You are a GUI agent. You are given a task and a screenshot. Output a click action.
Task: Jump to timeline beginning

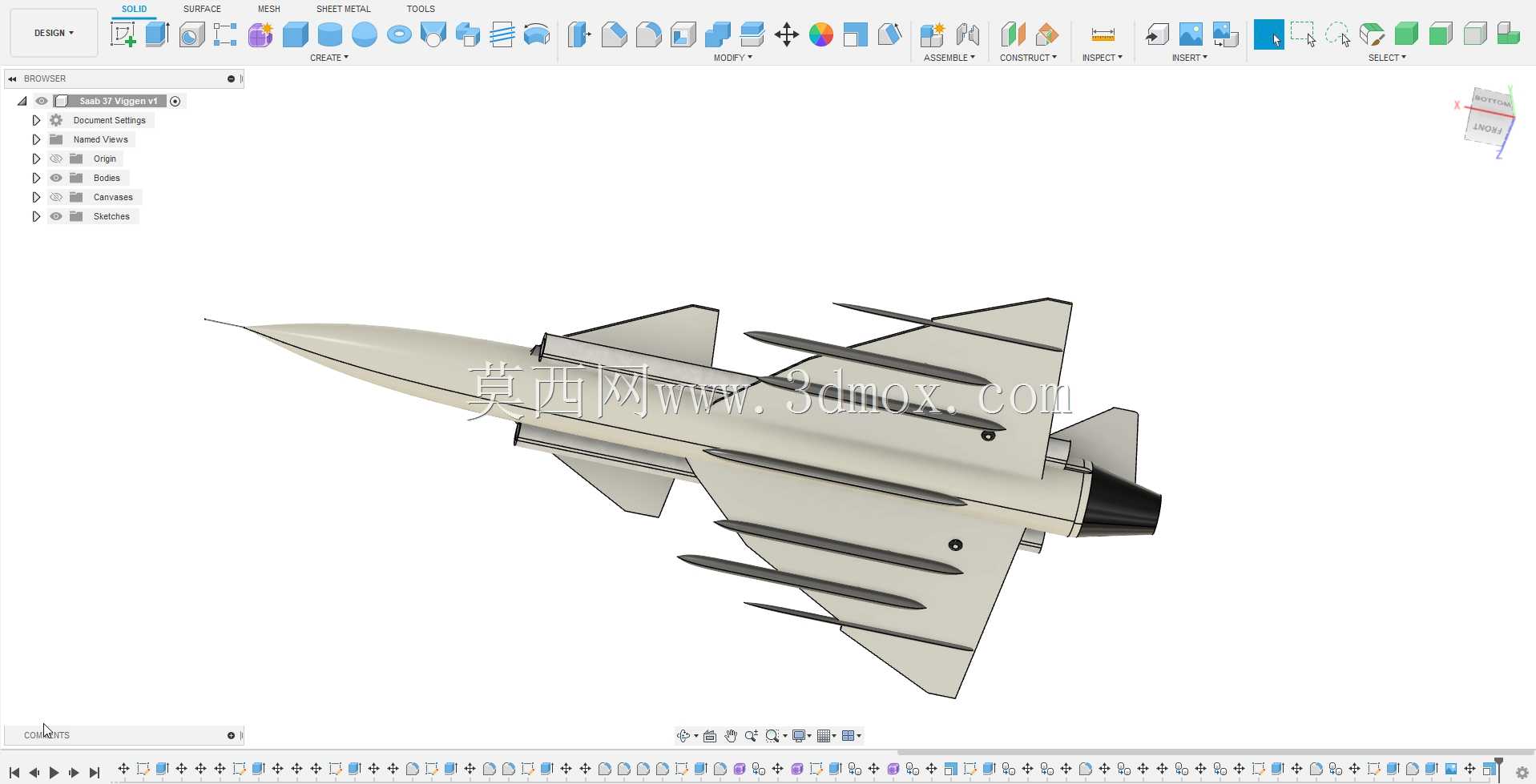[x=14, y=773]
